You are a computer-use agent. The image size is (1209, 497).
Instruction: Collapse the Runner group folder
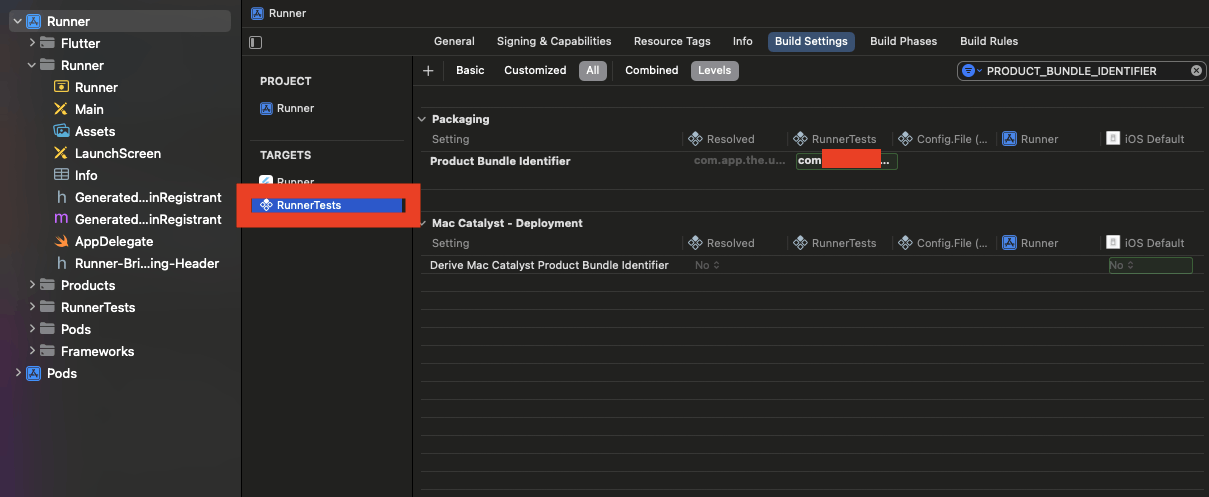[32, 65]
